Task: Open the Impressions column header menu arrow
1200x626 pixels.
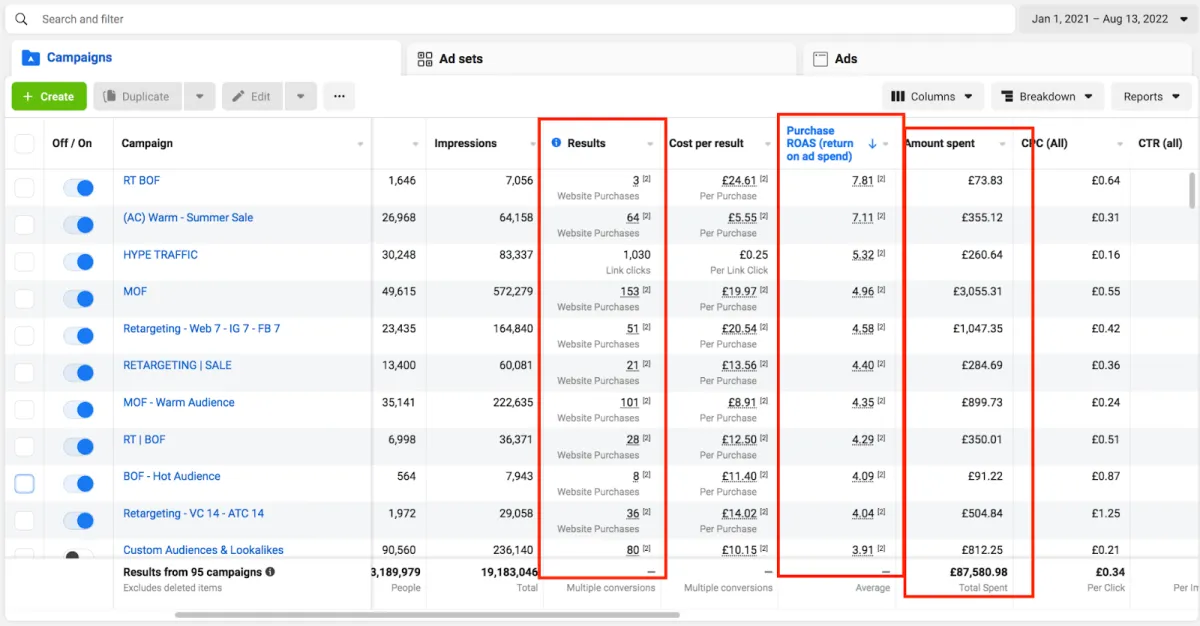Action: click(531, 144)
